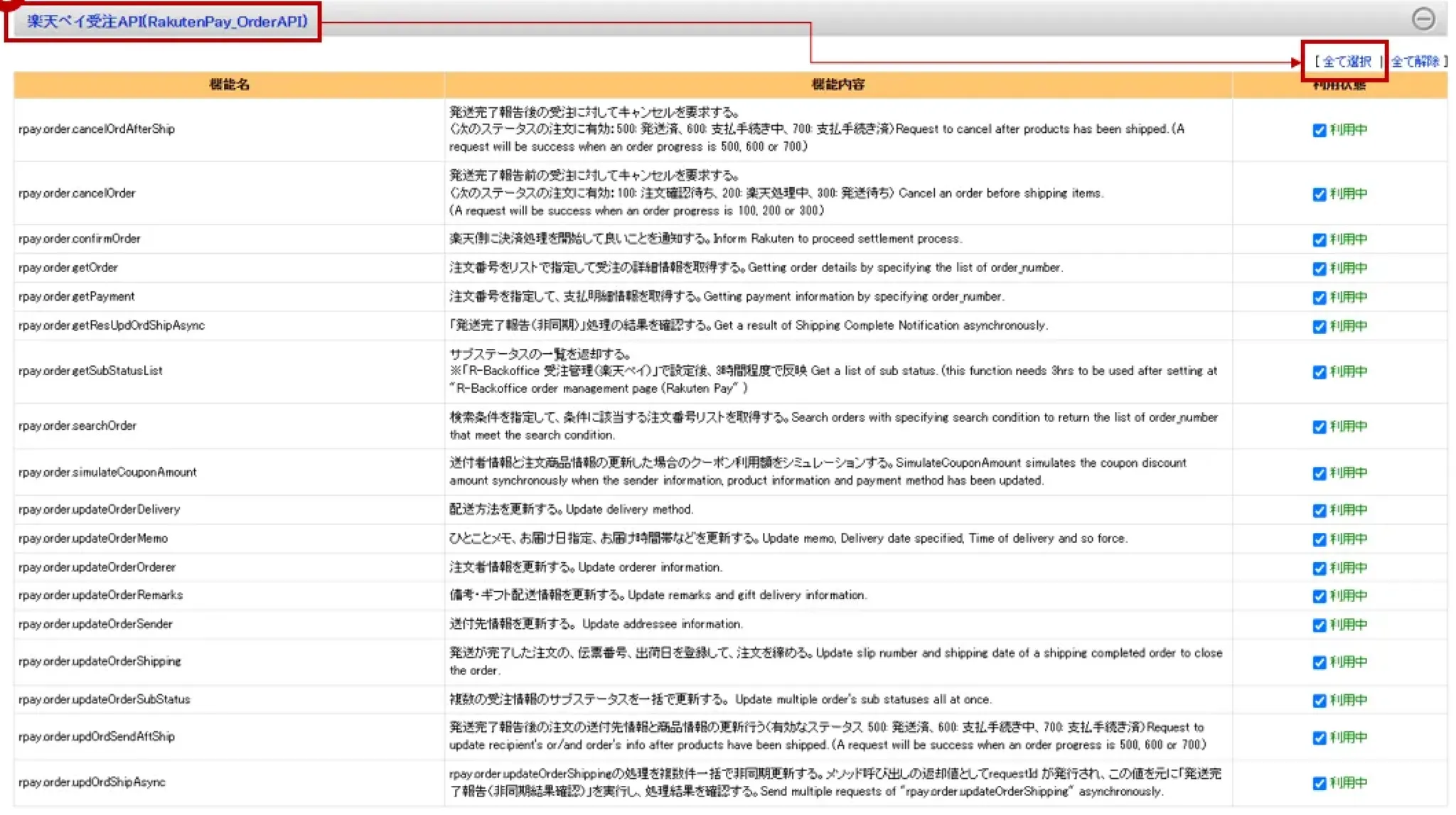Uncheck rpay.order.cancelOrdAfterShip 利用中 checkbox
Screen dimensions: 1456x815
coord(1319,130)
